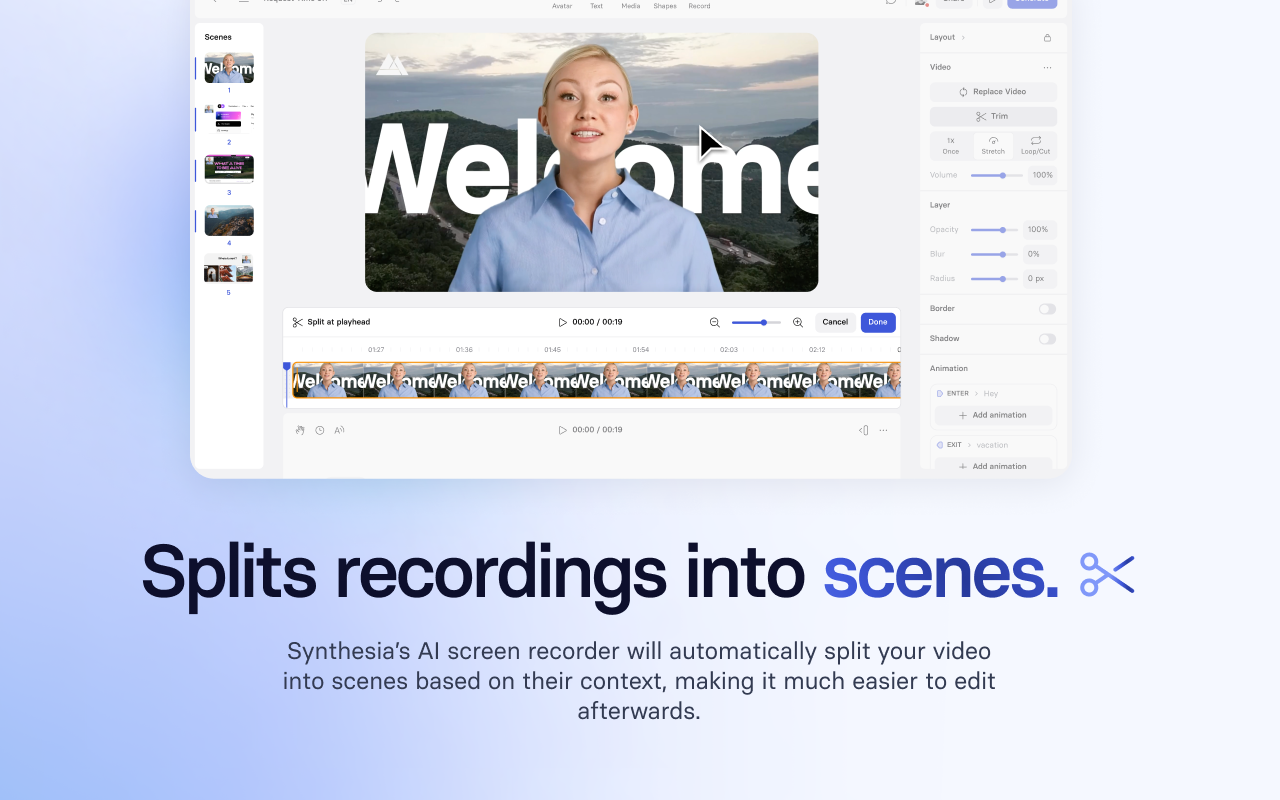
Task: Open the script bar more options menu
Action: 883,430
